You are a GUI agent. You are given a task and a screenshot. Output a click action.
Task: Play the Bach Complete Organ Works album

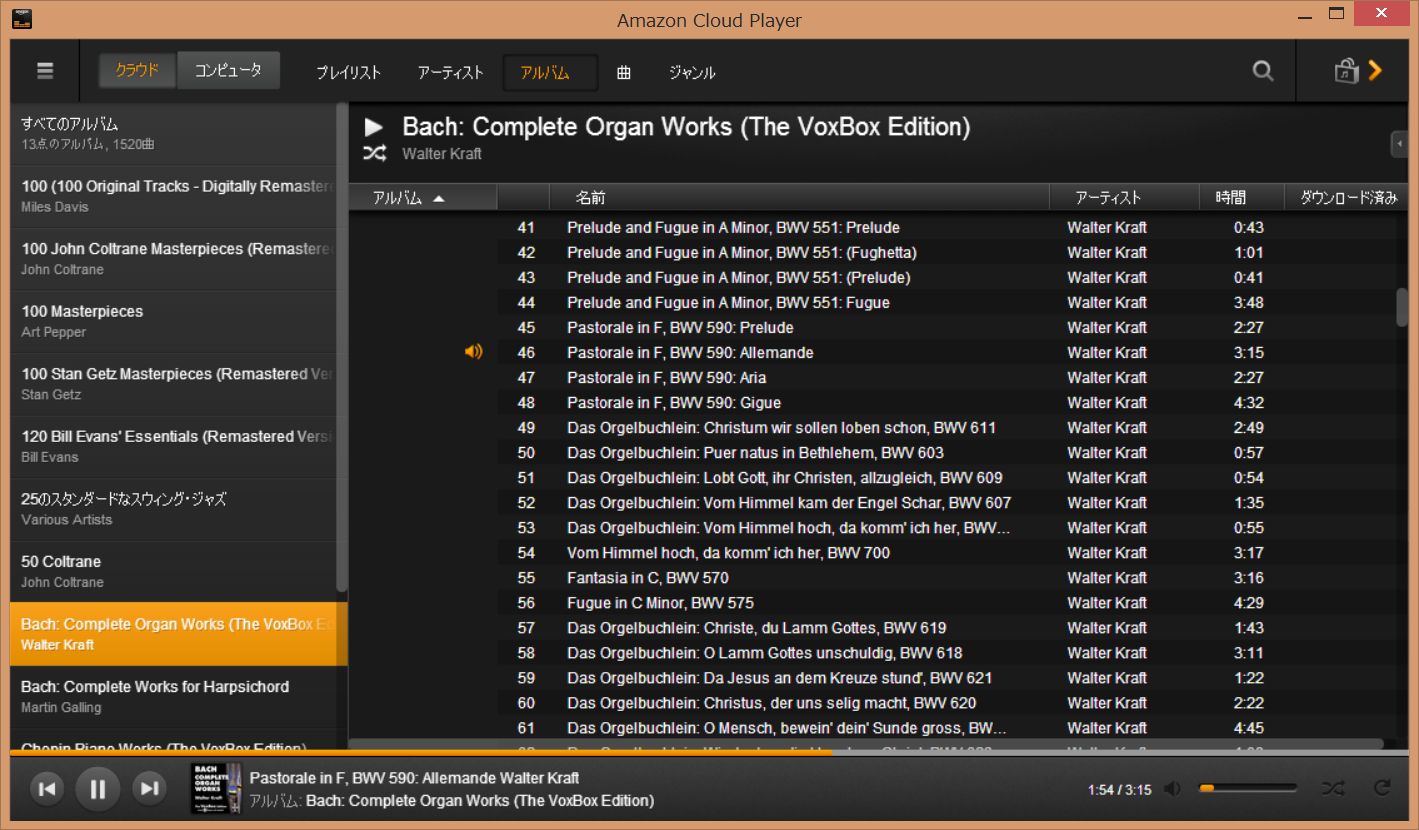click(x=374, y=127)
